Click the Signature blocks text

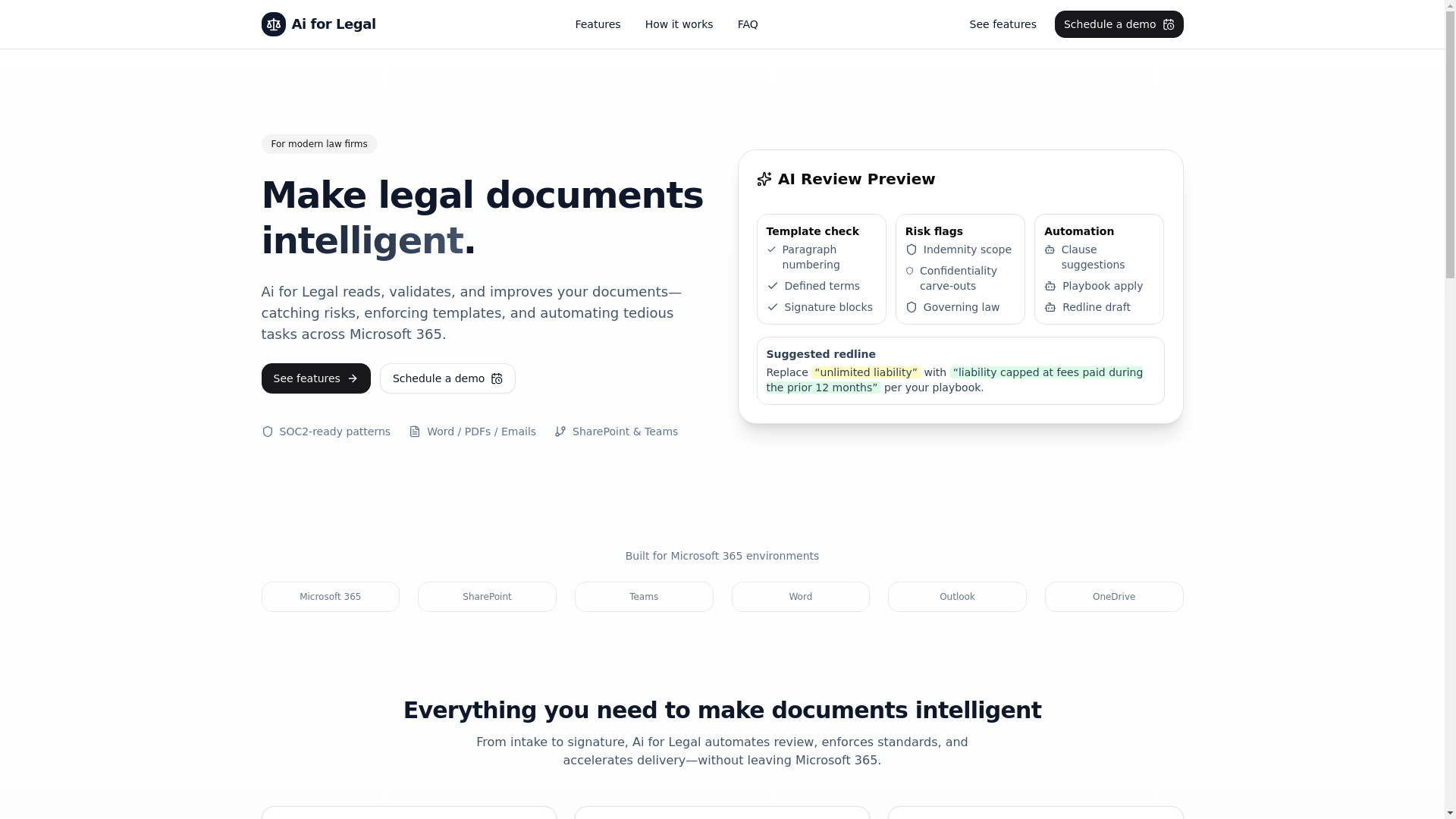click(x=829, y=307)
